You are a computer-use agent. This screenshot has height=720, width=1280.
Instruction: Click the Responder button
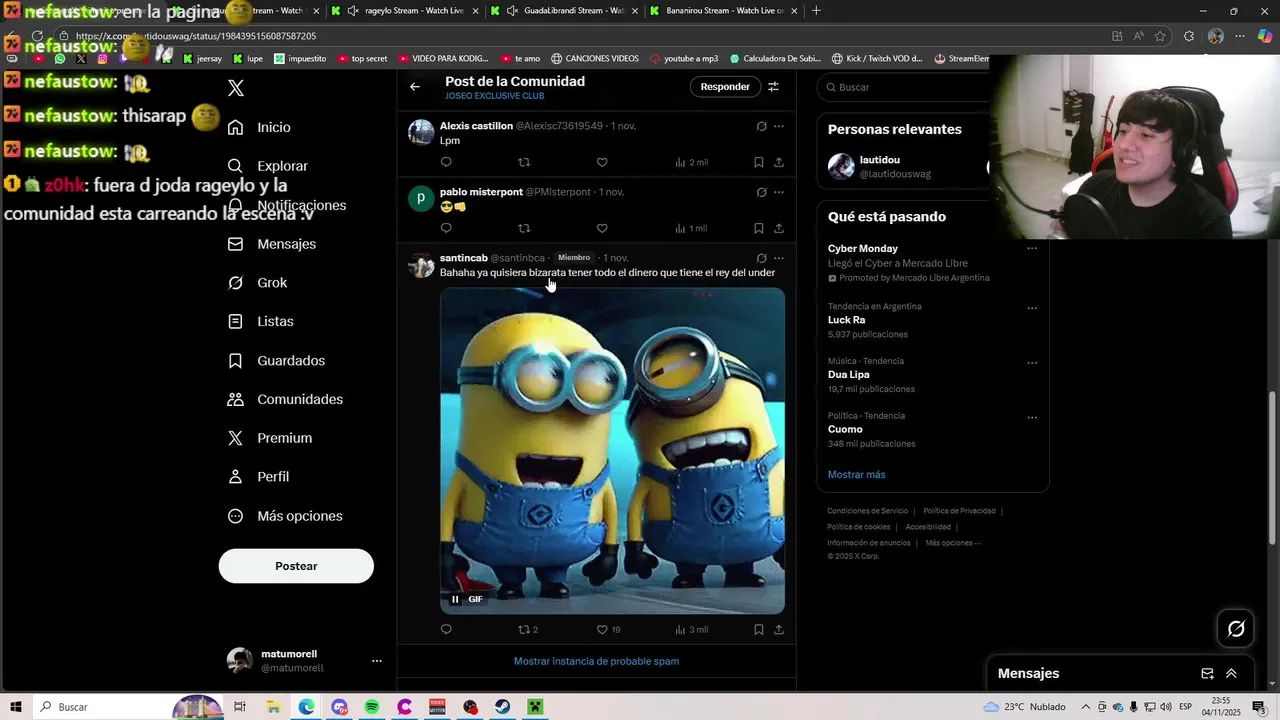point(725,87)
